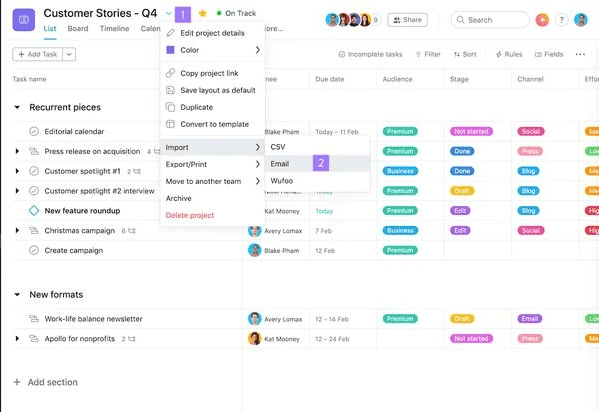The width and height of the screenshot is (599, 412).
Task: Switch to the Timeline tab
Action: 114,29
